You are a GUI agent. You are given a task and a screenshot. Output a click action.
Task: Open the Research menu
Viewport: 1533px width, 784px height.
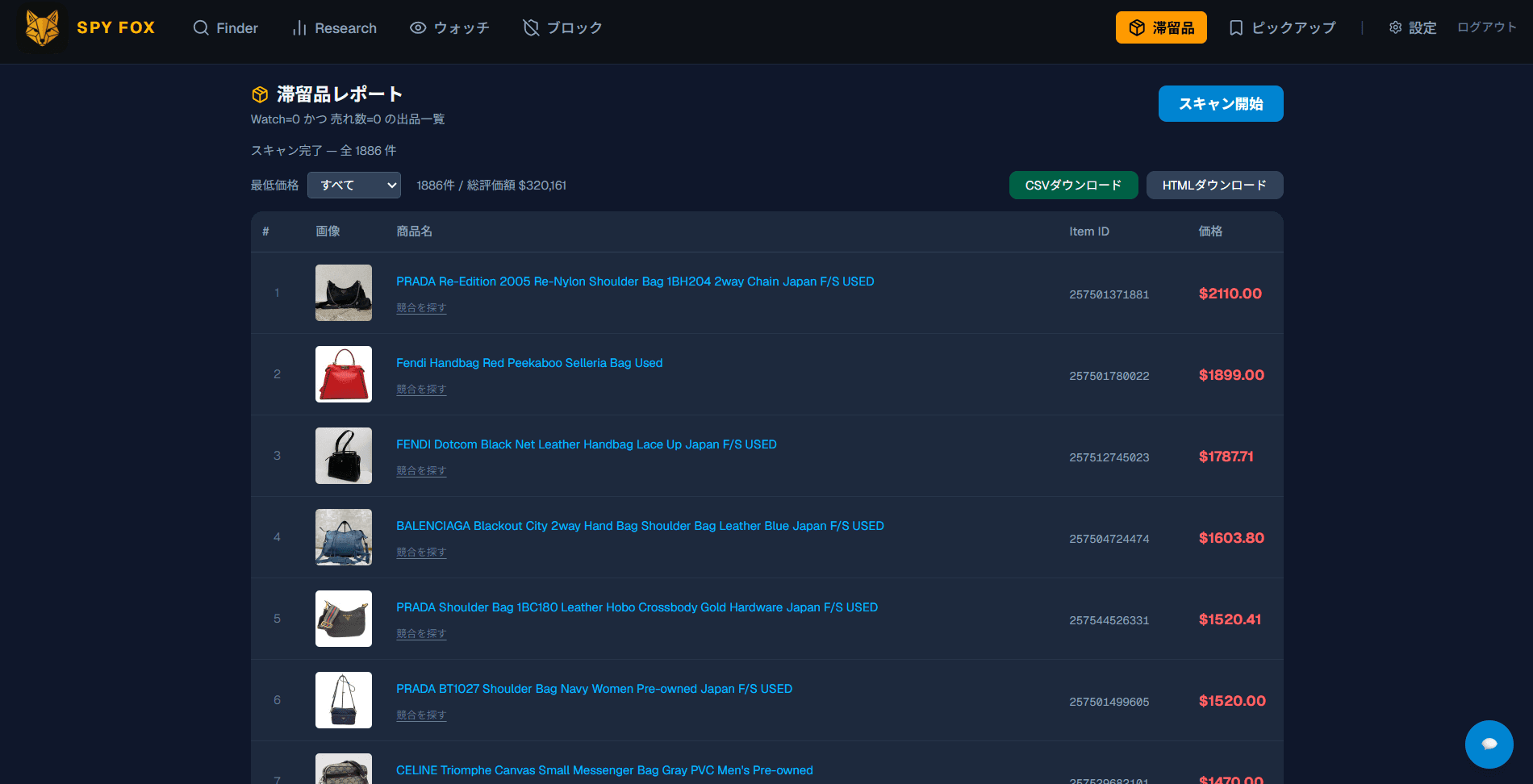point(334,27)
